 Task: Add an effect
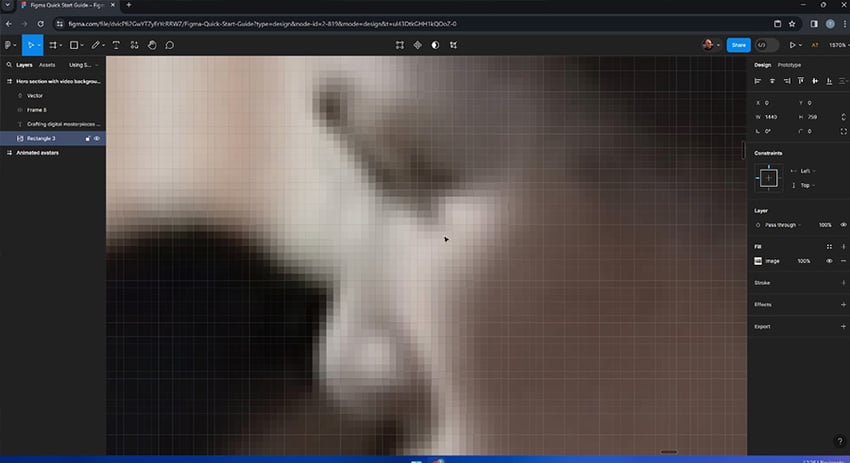tap(843, 305)
